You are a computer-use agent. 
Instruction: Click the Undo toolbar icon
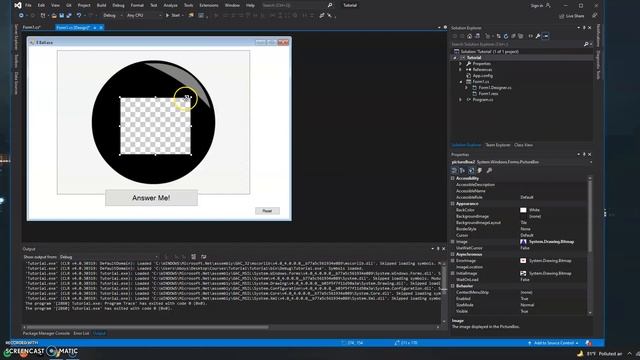[79, 16]
